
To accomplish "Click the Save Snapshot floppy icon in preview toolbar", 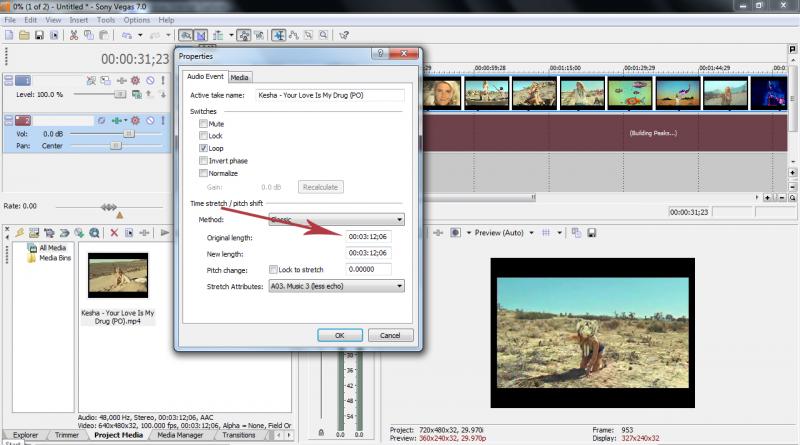I will [x=591, y=233].
